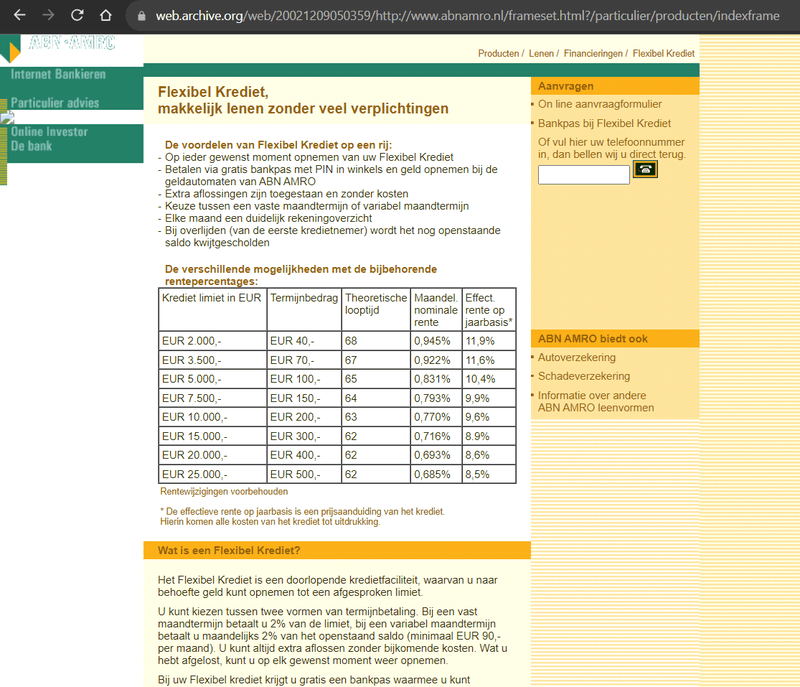Screen dimensions: 800x687
Task: Click looptijd cell value 68
Action: [376, 341]
